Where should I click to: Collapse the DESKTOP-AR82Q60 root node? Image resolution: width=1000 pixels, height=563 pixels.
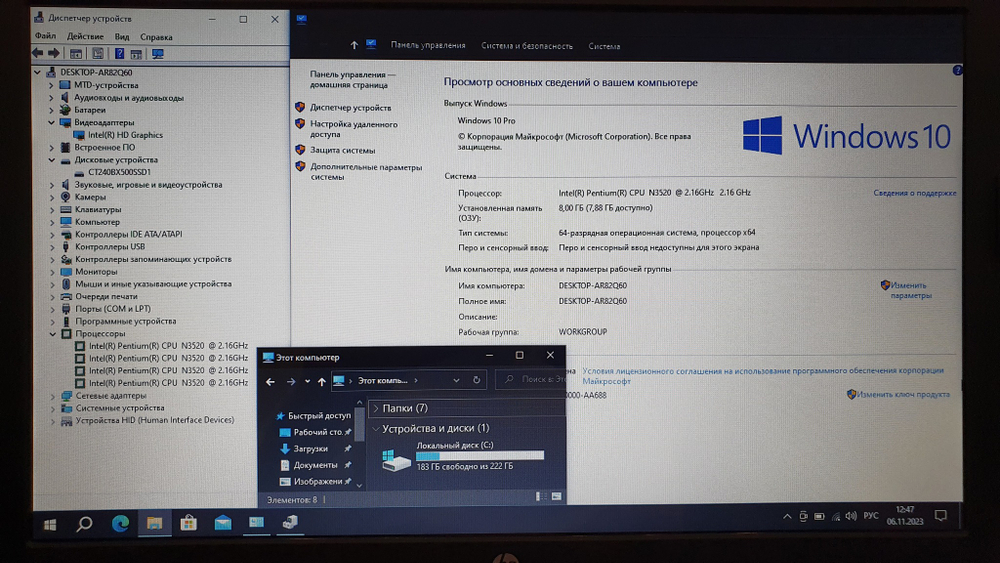38,72
